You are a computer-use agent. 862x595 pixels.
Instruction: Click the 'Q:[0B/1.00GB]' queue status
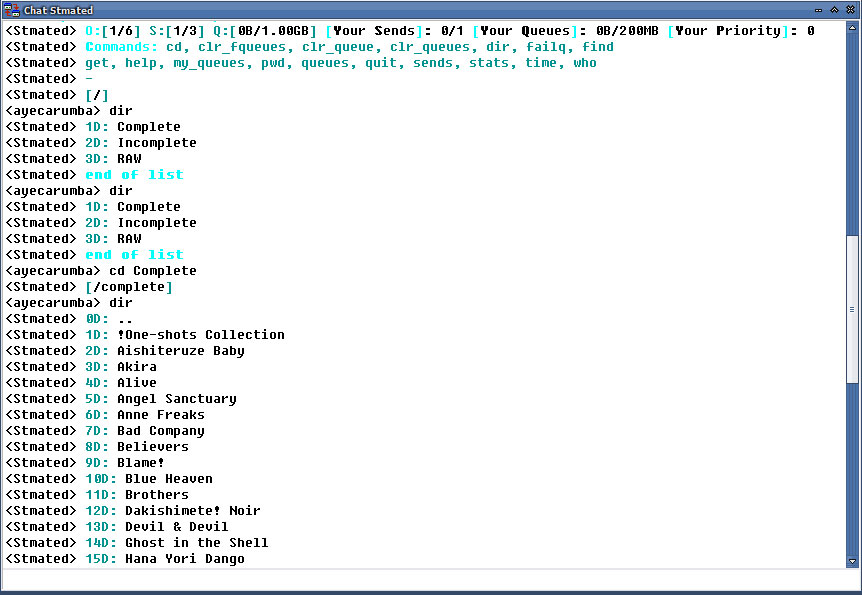tap(265, 31)
